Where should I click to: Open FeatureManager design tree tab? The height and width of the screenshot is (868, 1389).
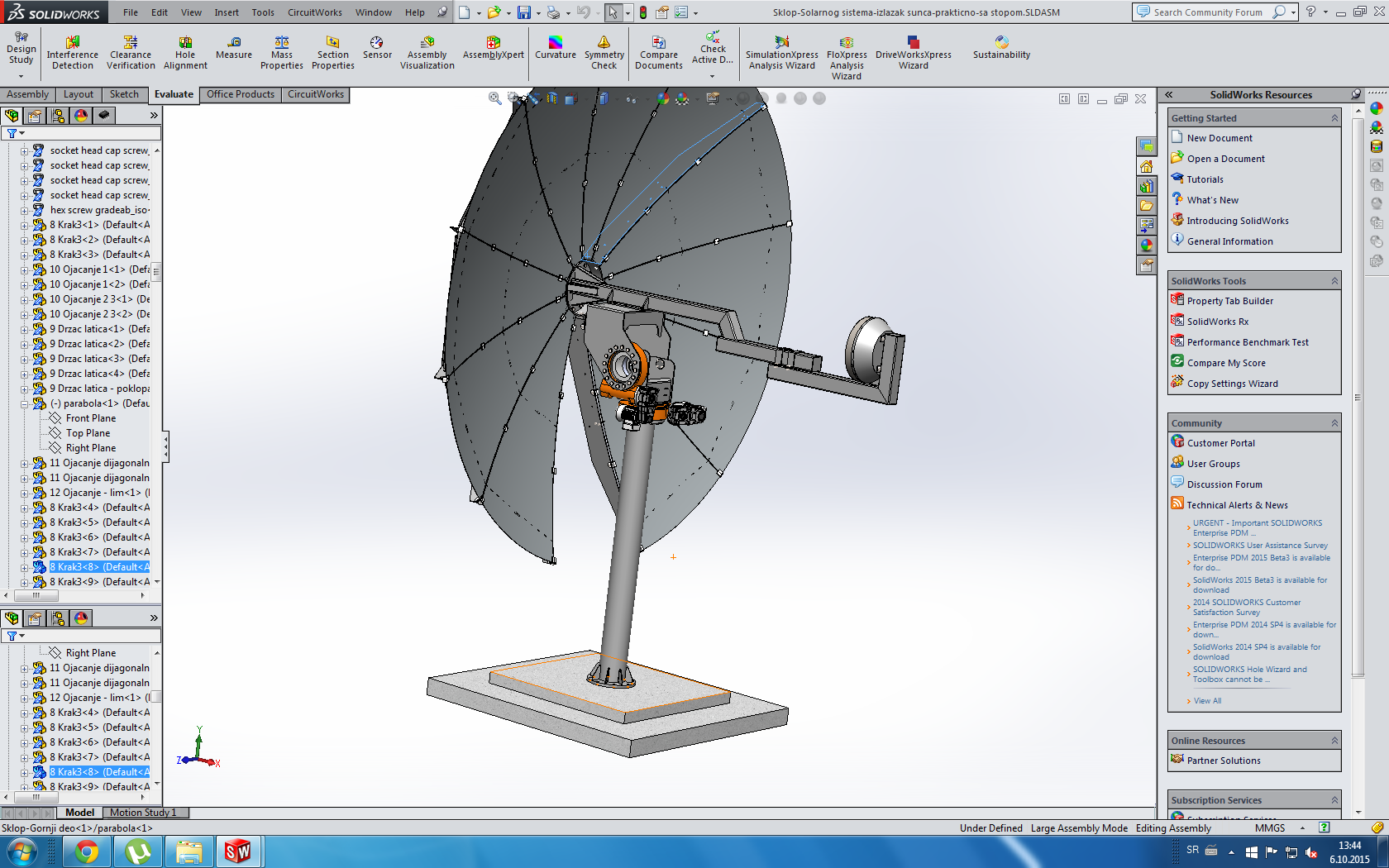(12, 116)
